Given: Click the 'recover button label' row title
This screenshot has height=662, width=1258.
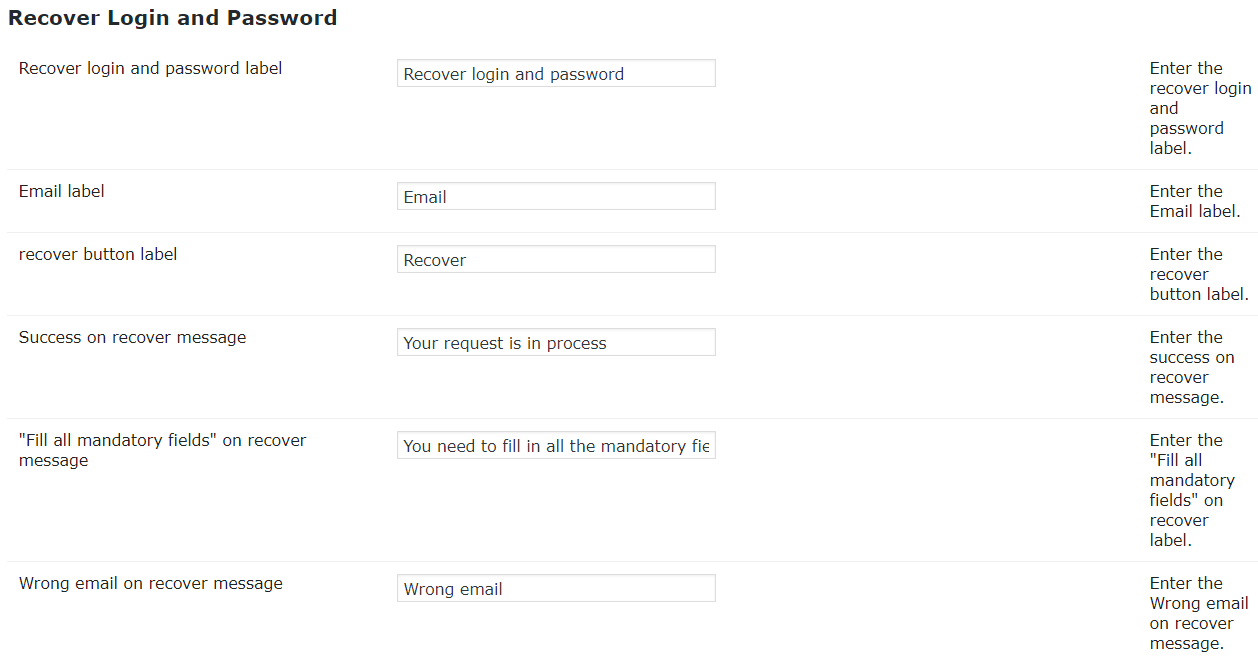Looking at the screenshot, I should point(98,255).
